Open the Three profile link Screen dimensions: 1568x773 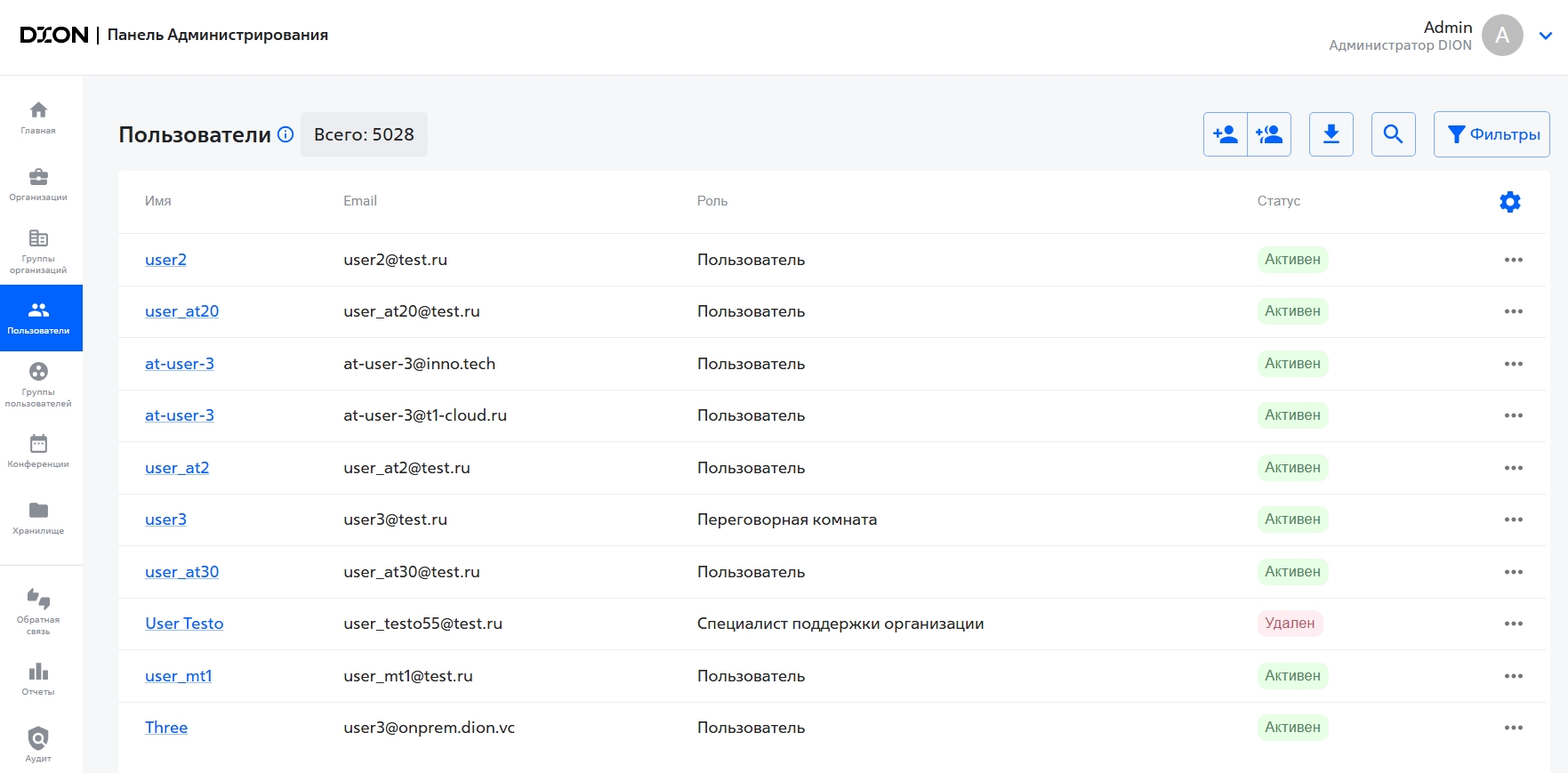(166, 728)
